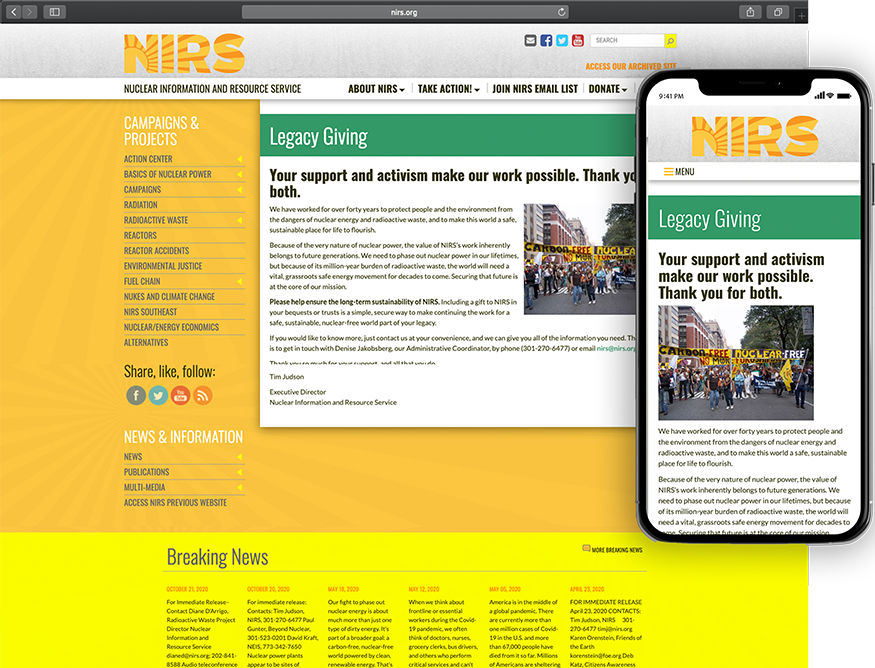Click the email envelope icon in header
Viewport: 875px width, 668px height.
[530, 40]
